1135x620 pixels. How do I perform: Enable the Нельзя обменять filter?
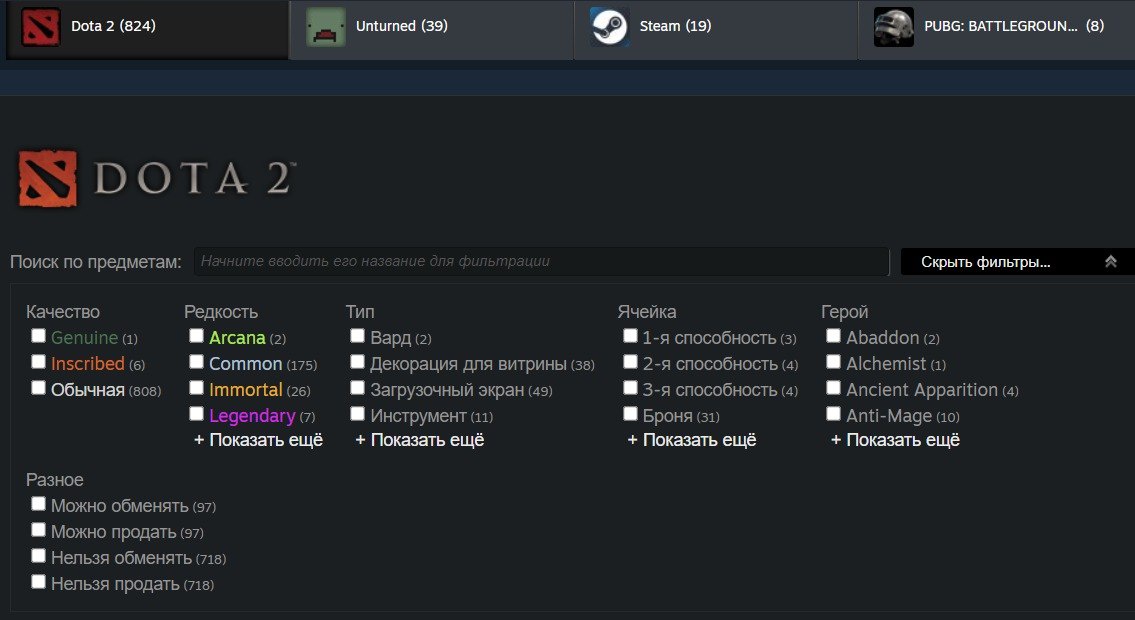coord(38,556)
